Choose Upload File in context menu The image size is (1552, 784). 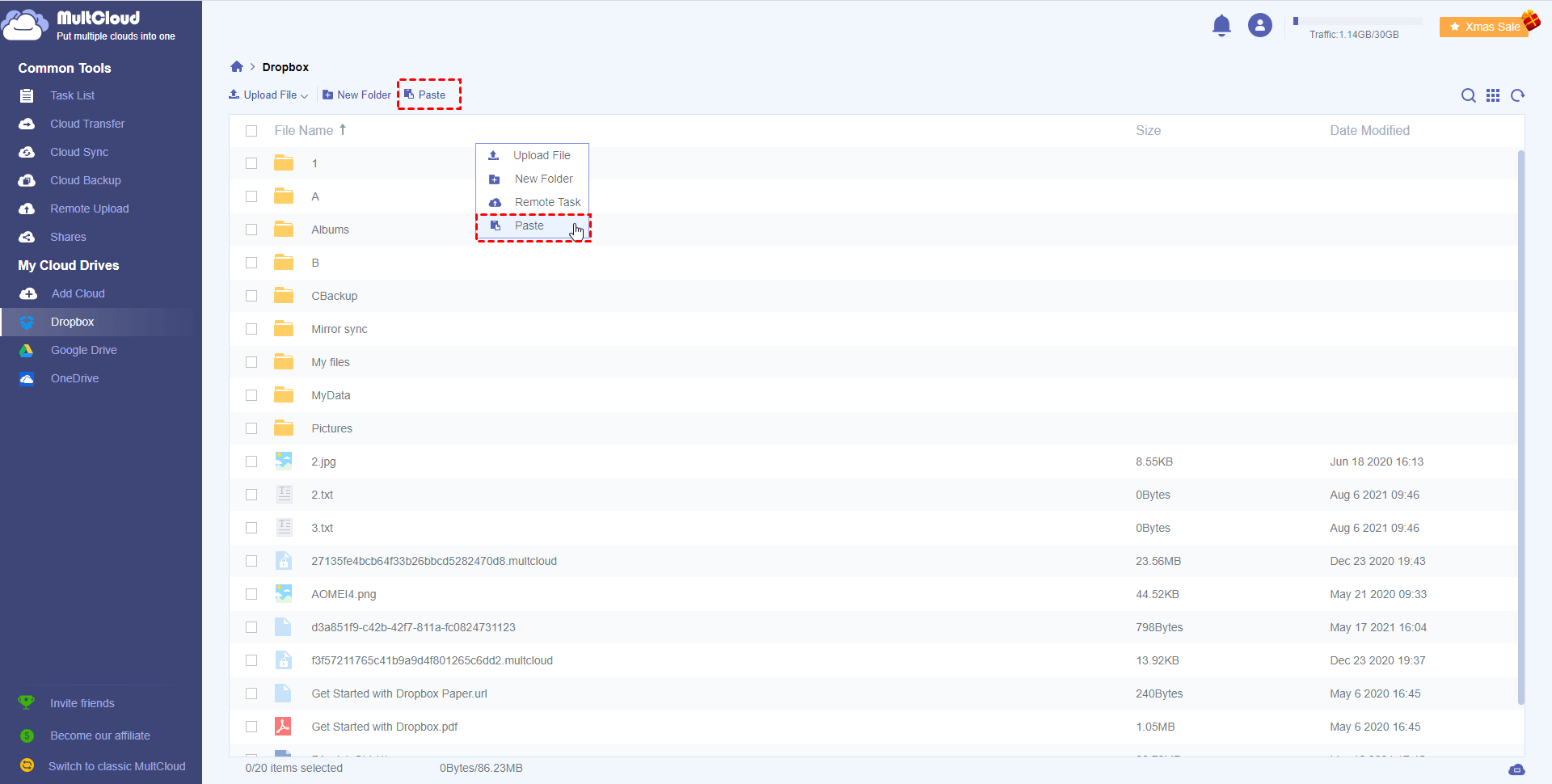click(x=532, y=155)
